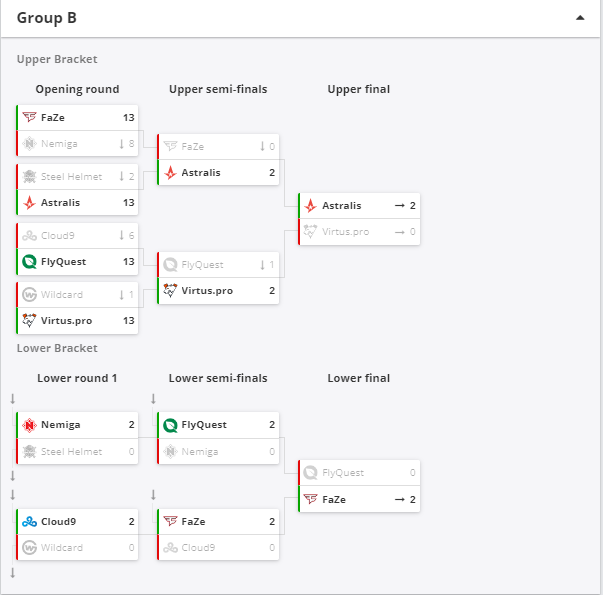Click the Nemiga logo in lower round 1
Image resolution: width=603 pixels, height=595 pixels.
29,425
